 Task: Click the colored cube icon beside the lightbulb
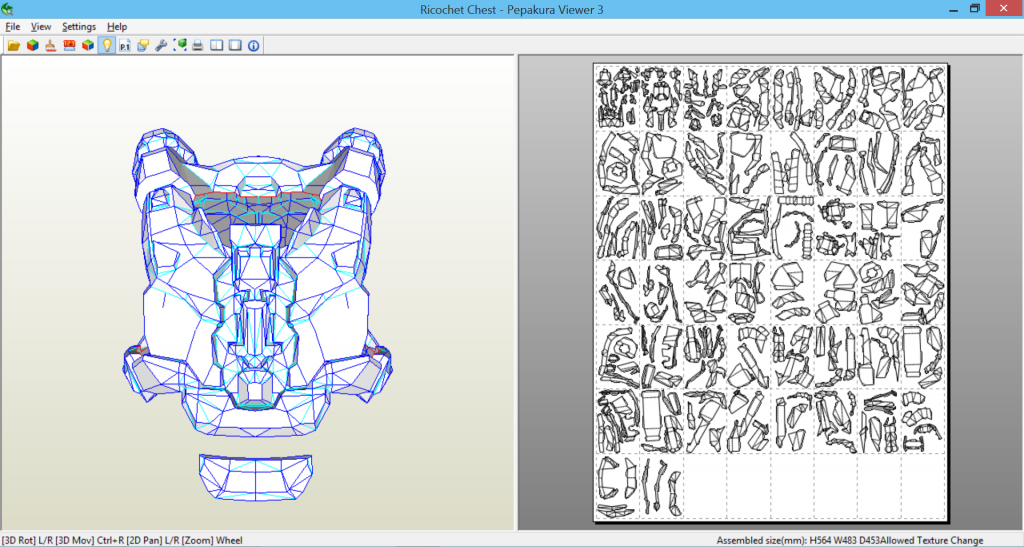point(88,45)
